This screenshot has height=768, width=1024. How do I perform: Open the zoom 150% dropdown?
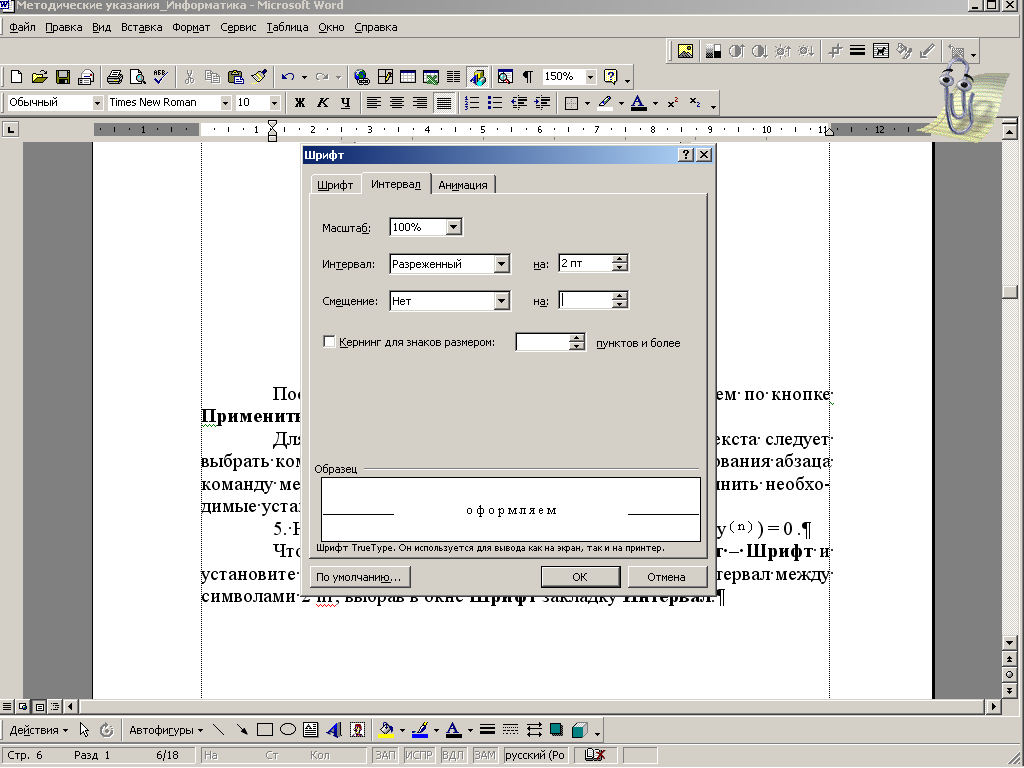(x=590, y=77)
